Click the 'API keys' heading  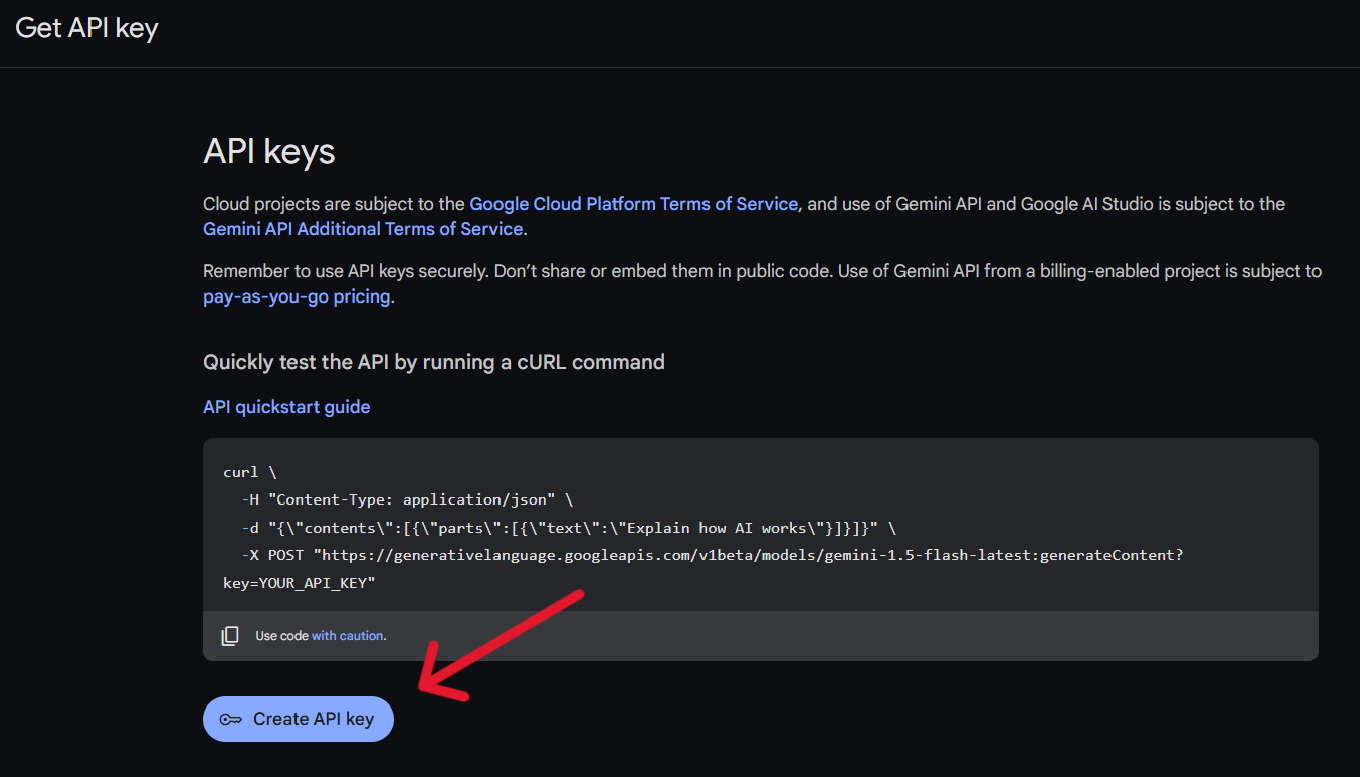269,151
